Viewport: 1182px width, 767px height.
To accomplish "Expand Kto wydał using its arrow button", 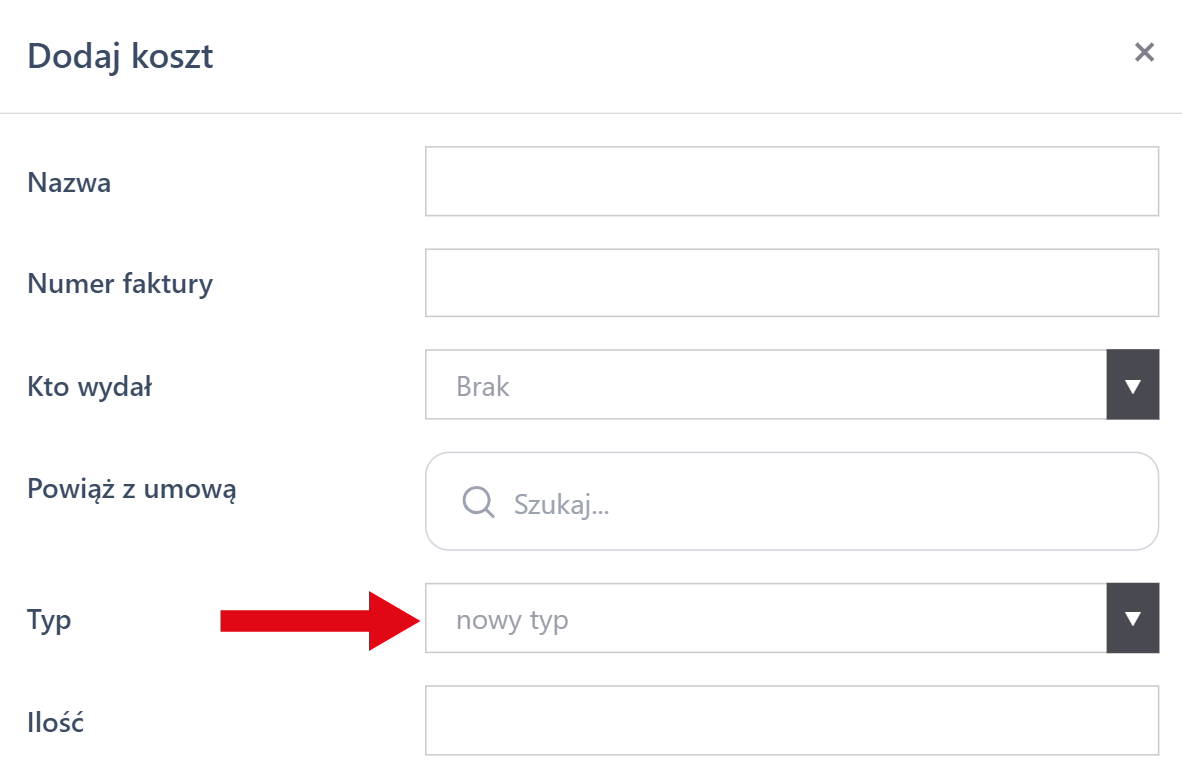I will [1132, 385].
